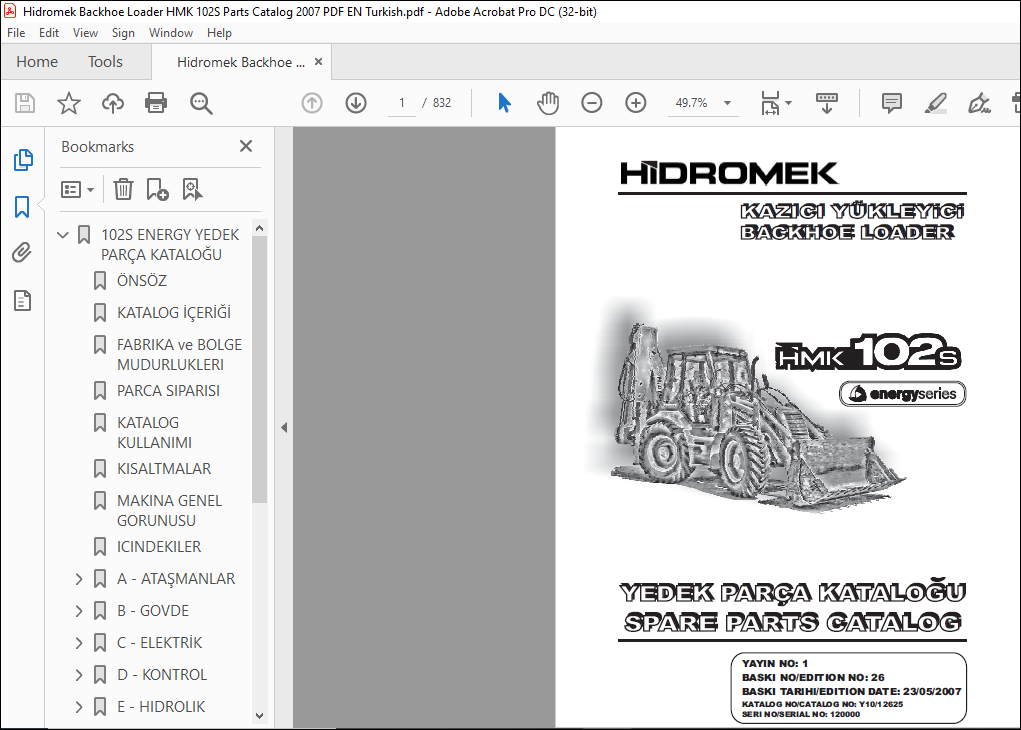Add a new bookmark icon
The image size is (1021, 730).
pyautogui.click(x=158, y=190)
